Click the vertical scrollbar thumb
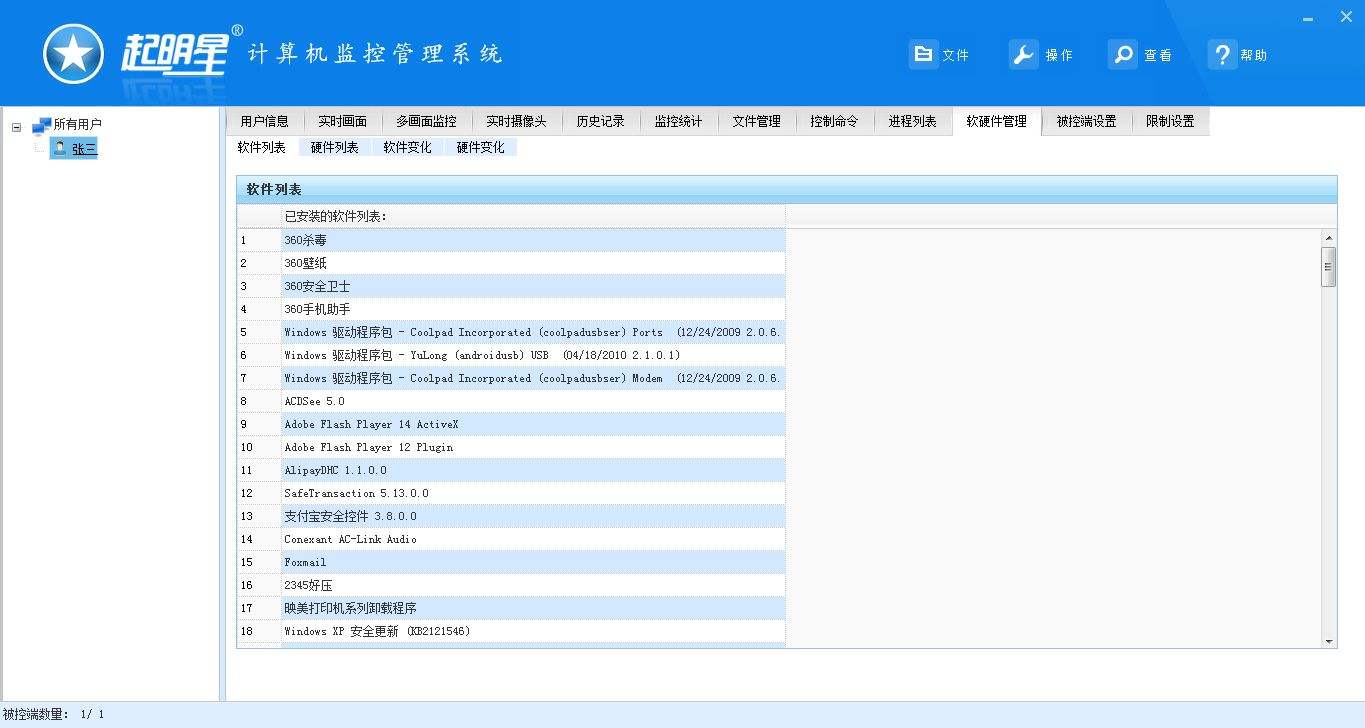This screenshot has width=1365, height=728. (x=1329, y=267)
